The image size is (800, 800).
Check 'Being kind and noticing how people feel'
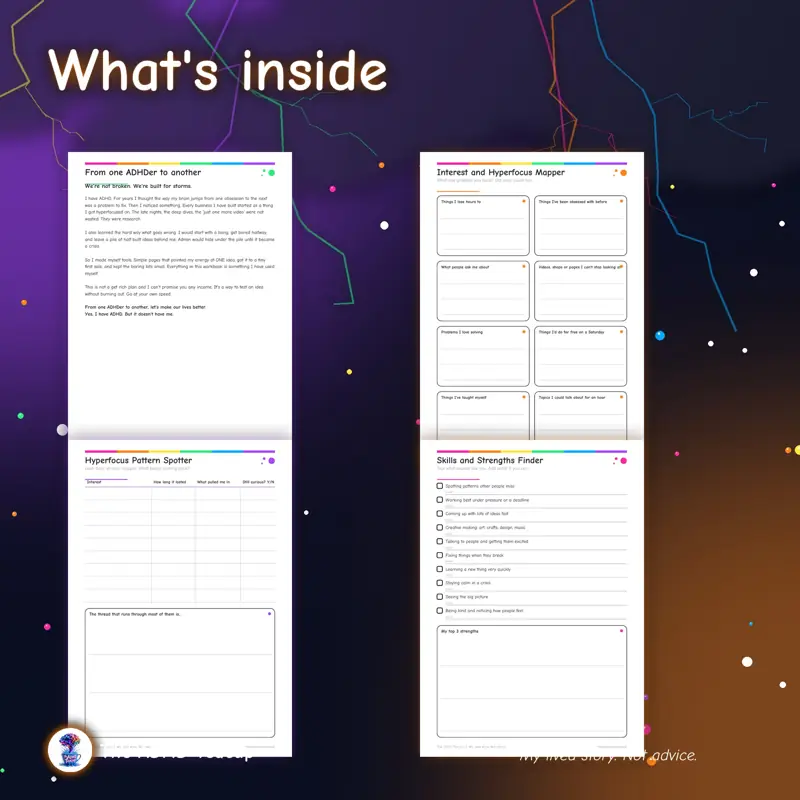439,610
